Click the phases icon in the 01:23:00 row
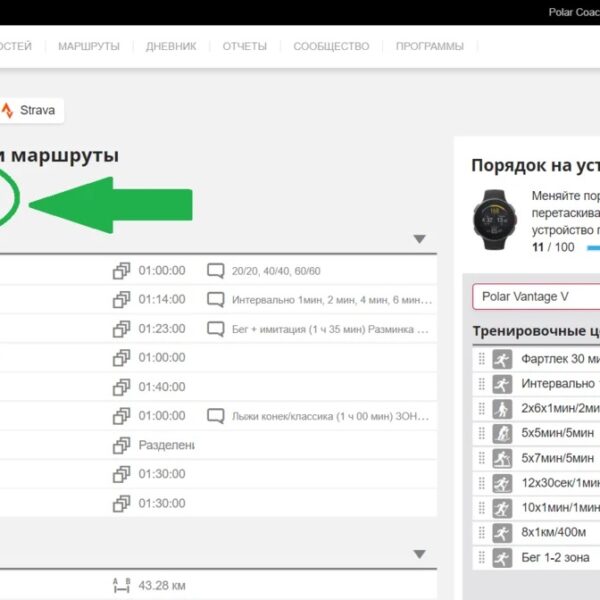The width and height of the screenshot is (600, 600). 122,329
